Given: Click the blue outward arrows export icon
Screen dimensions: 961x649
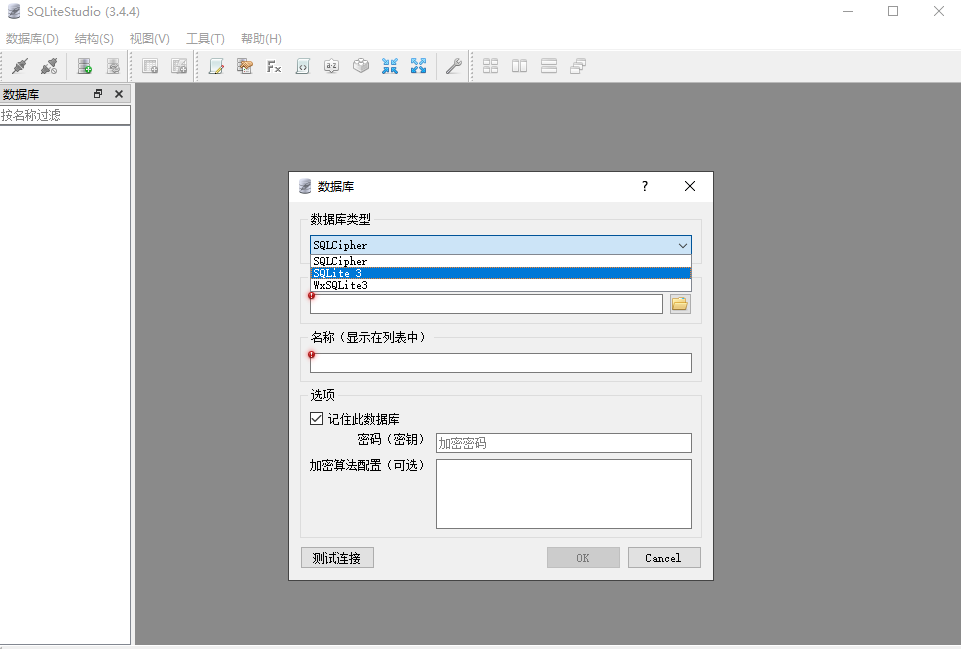Looking at the screenshot, I should tap(419, 66).
